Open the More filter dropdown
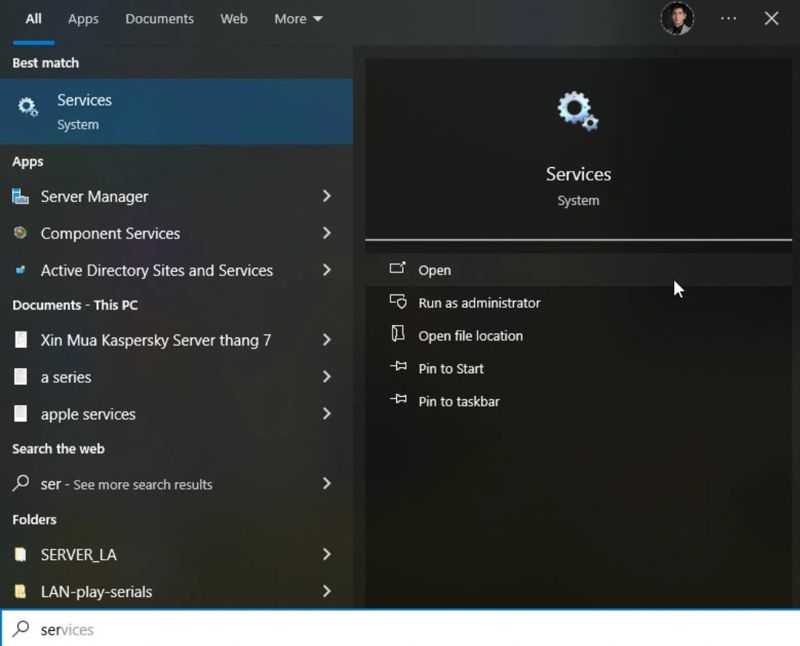 pyautogui.click(x=298, y=19)
